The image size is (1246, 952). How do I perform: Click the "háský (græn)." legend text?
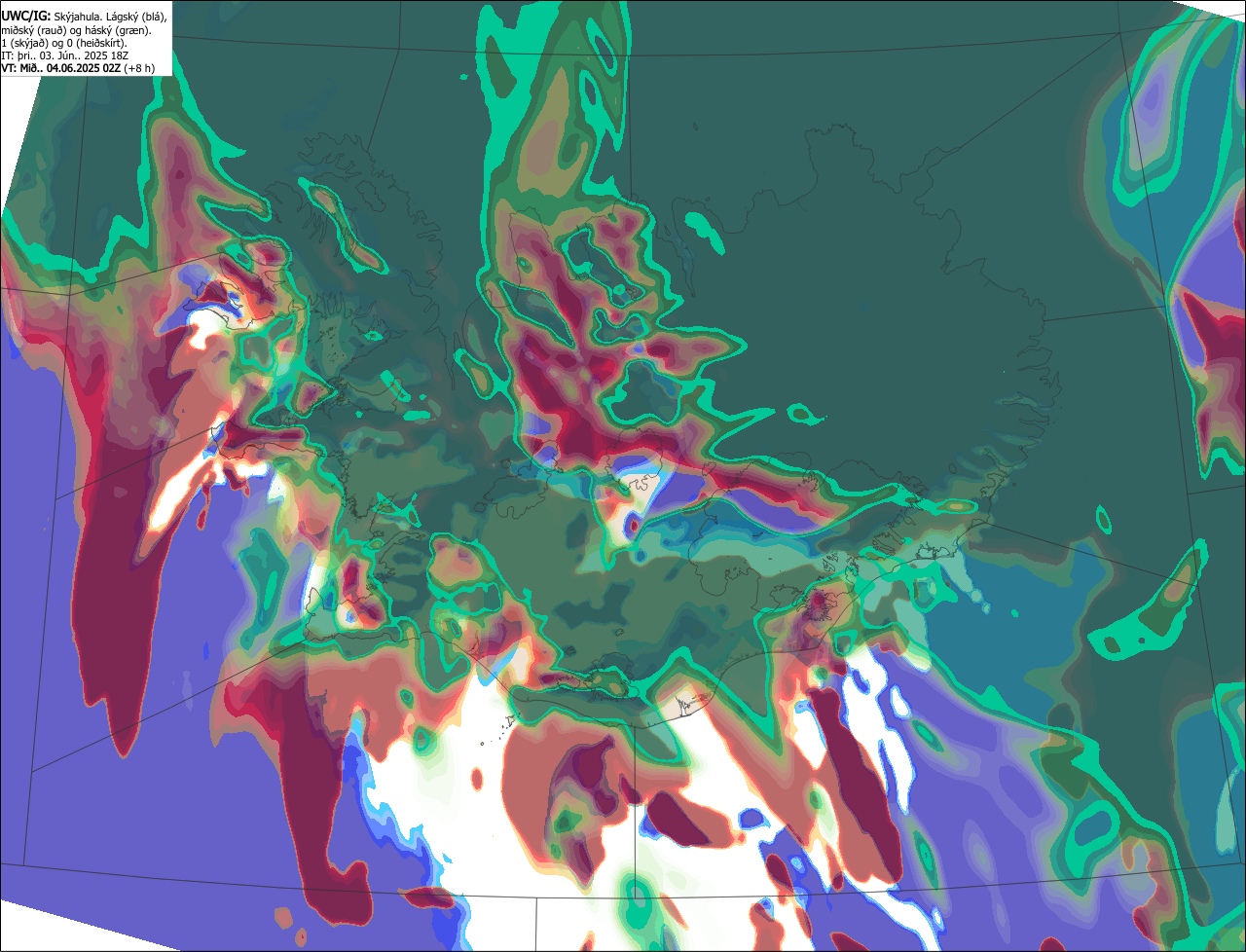coord(118,31)
